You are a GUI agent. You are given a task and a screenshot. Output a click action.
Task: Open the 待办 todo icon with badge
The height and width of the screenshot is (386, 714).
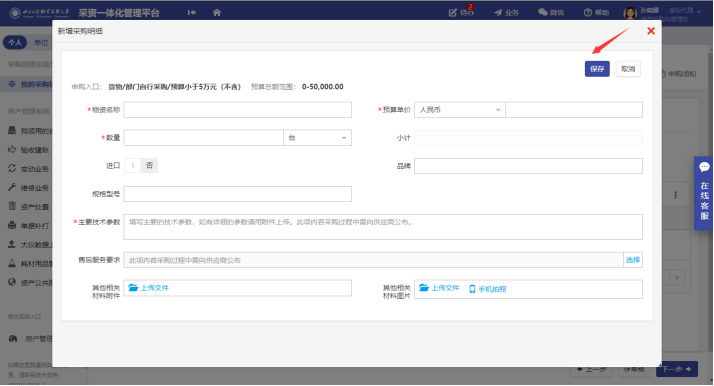tap(453, 13)
